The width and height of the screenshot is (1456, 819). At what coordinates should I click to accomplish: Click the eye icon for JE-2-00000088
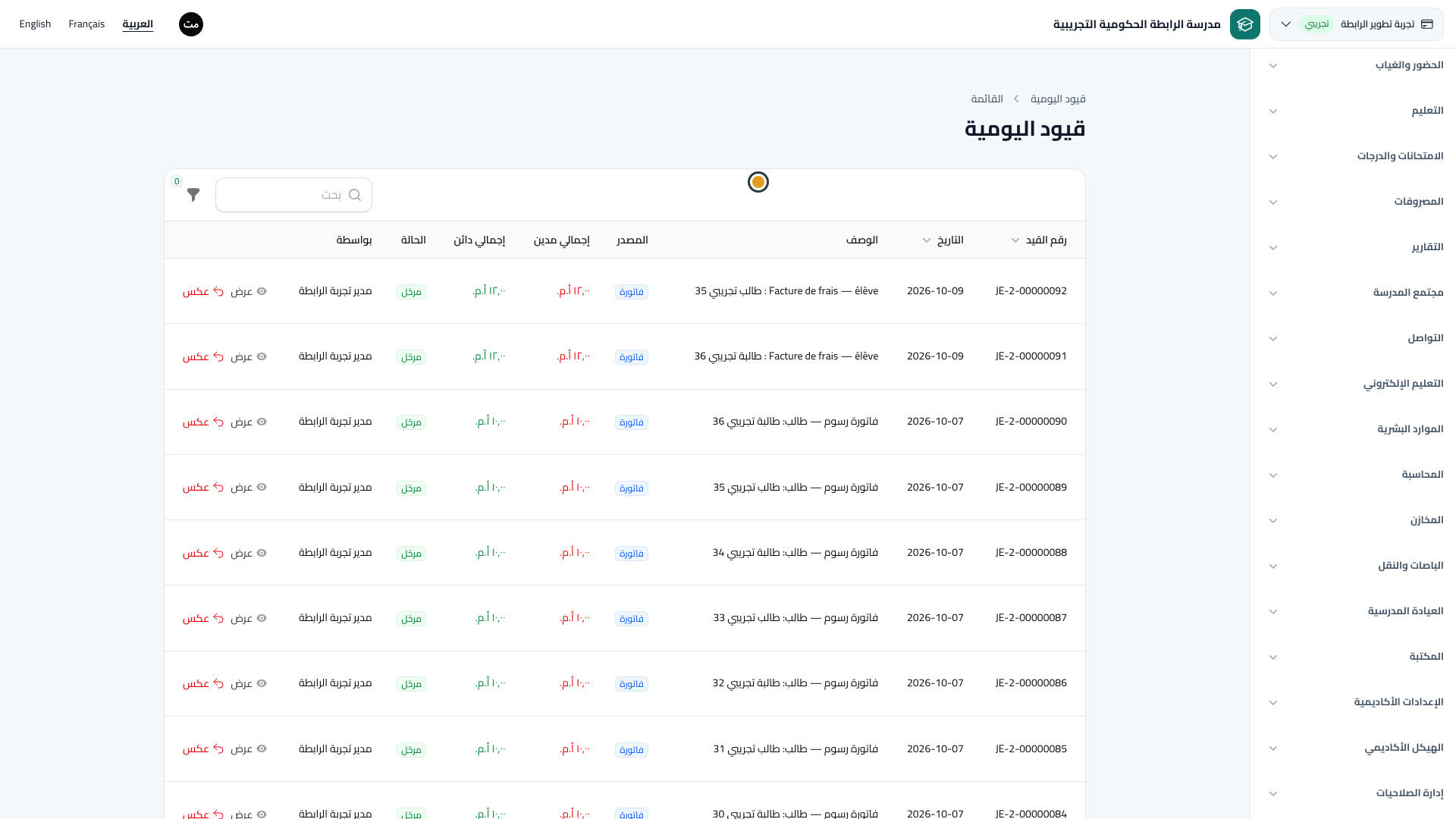coord(262,553)
